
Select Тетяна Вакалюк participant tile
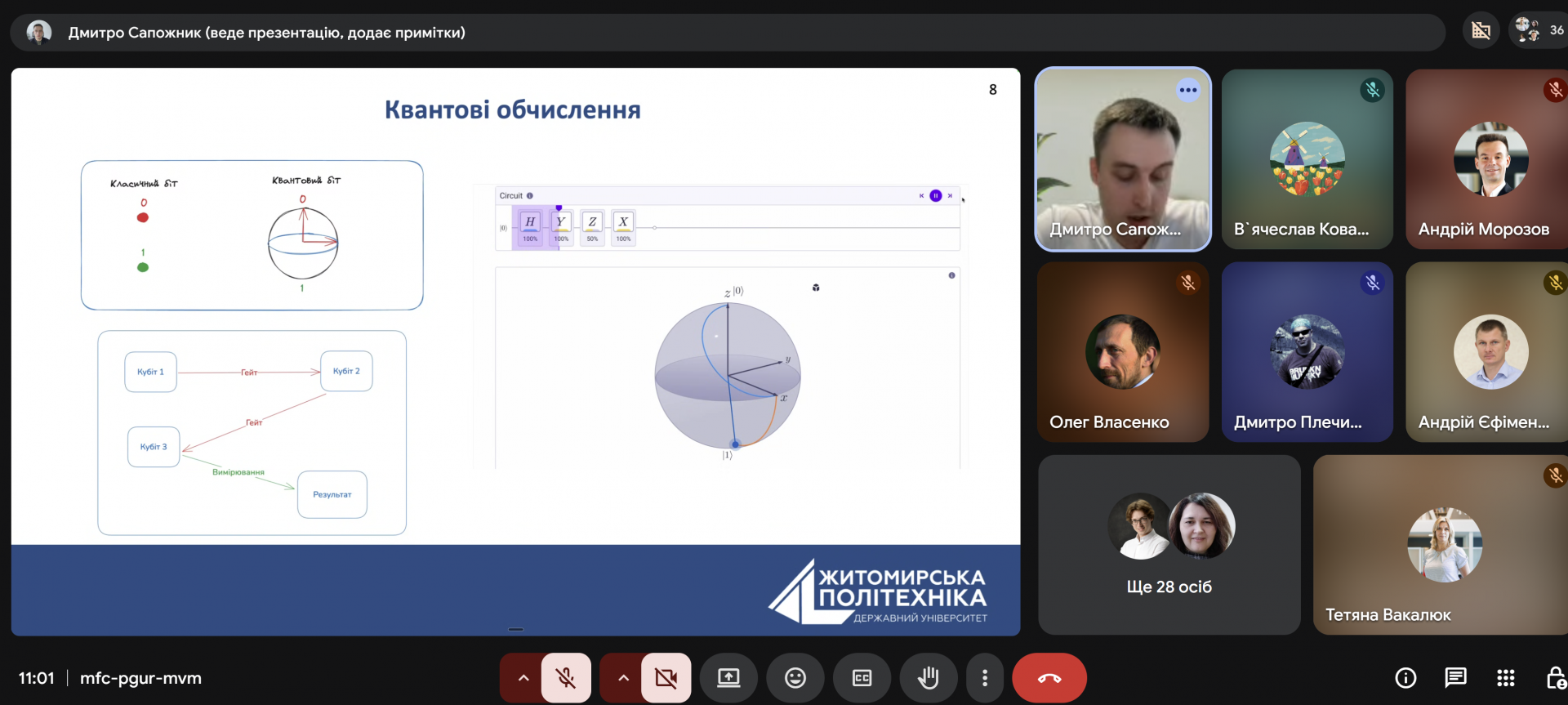(1441, 545)
